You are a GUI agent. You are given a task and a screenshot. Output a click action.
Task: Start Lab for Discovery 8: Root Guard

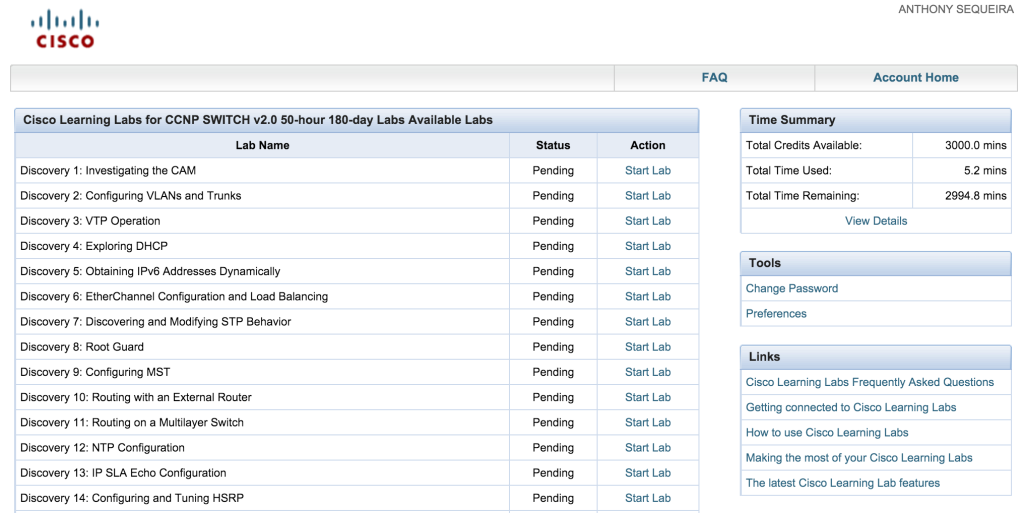[x=647, y=347]
